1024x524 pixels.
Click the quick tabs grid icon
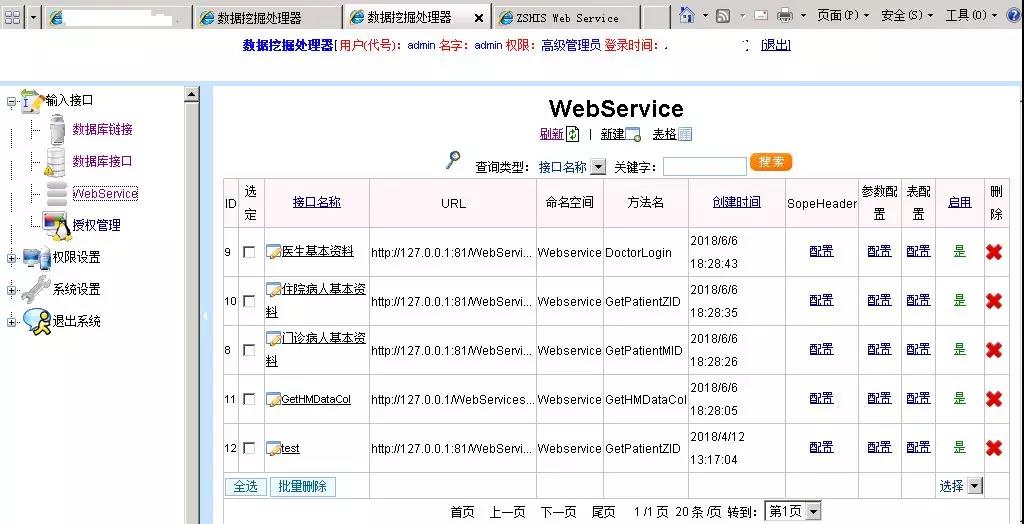tap(12, 17)
